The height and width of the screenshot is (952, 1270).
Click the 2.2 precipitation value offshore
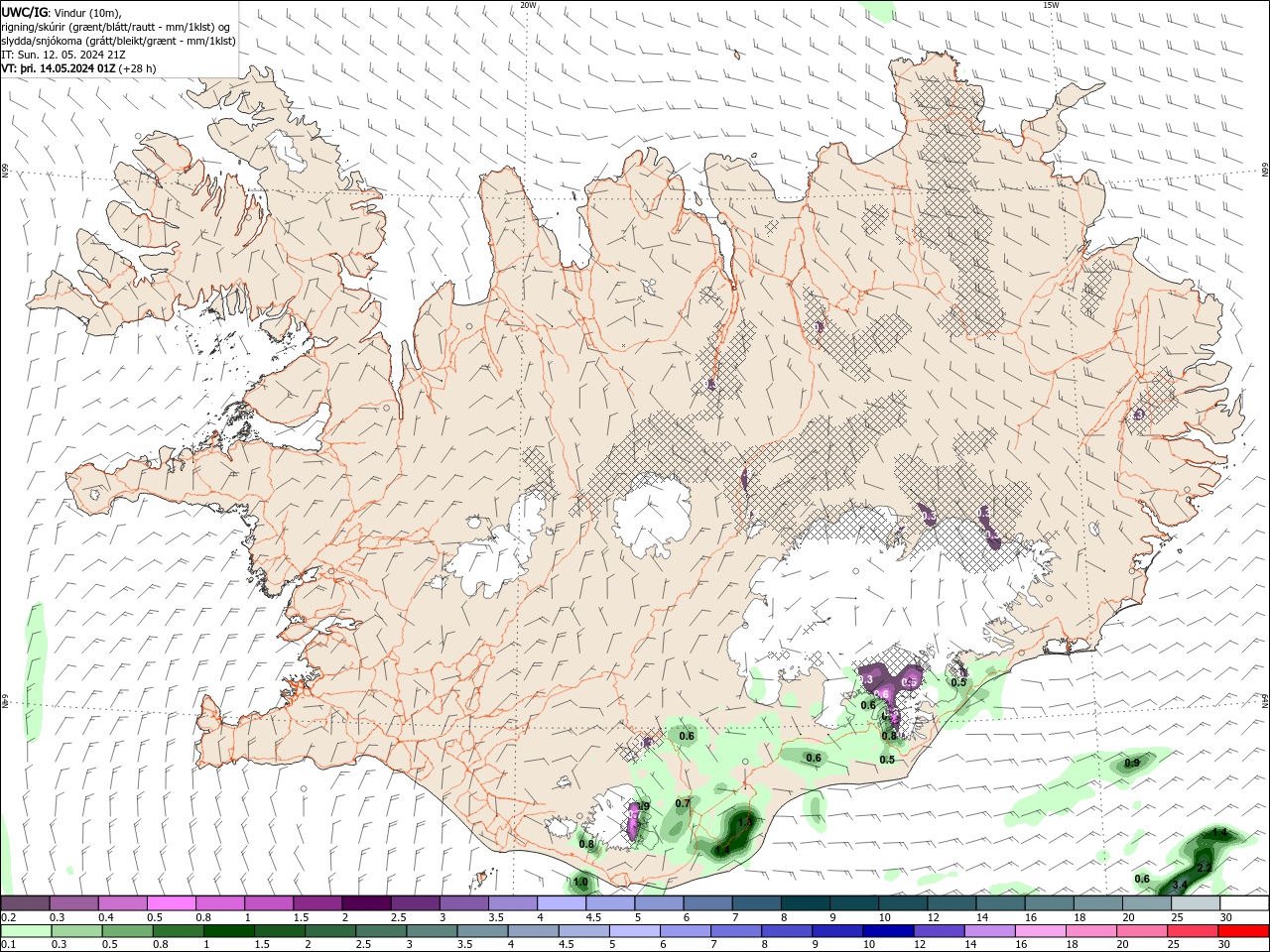point(1204,868)
